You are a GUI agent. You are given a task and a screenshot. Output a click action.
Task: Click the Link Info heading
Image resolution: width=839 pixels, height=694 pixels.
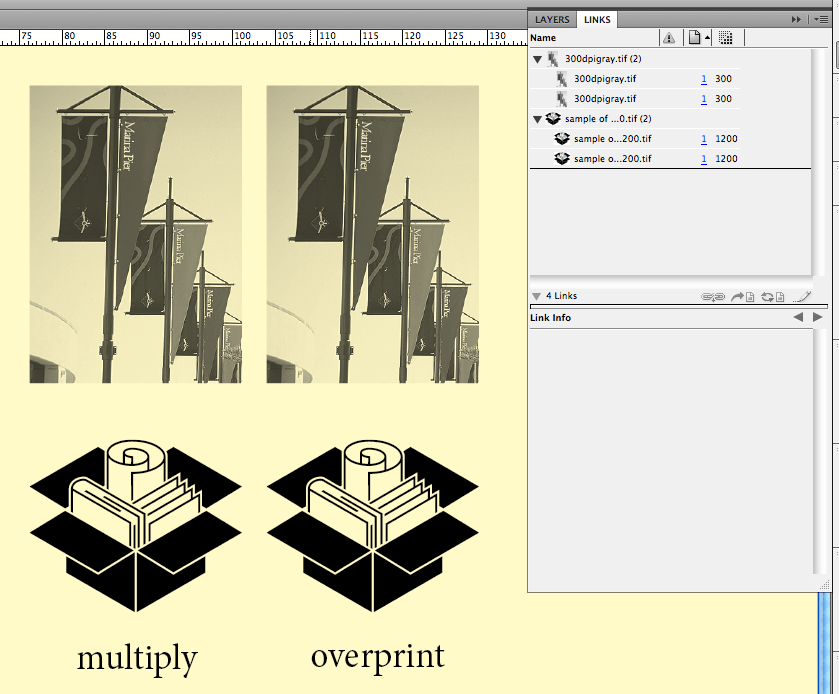pos(550,318)
